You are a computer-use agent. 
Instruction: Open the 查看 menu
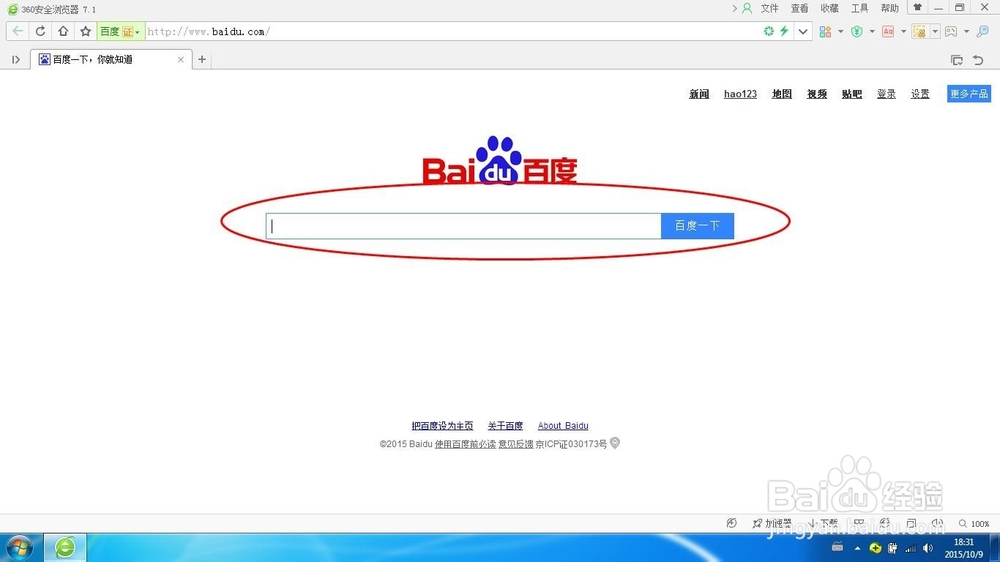799,8
